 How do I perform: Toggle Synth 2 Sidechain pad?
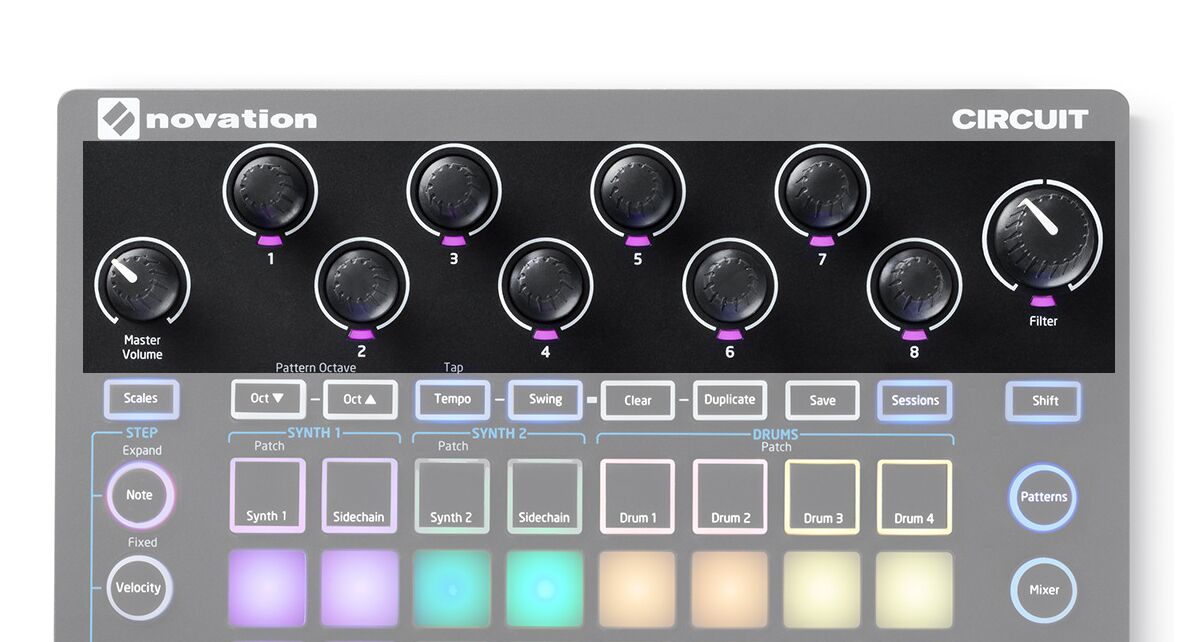click(x=545, y=496)
